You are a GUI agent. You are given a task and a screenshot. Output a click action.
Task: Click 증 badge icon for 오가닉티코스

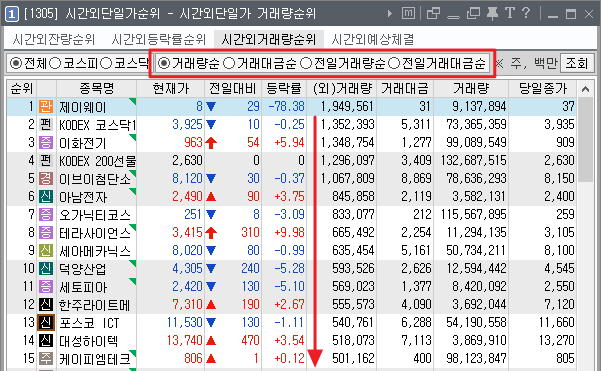46,214
